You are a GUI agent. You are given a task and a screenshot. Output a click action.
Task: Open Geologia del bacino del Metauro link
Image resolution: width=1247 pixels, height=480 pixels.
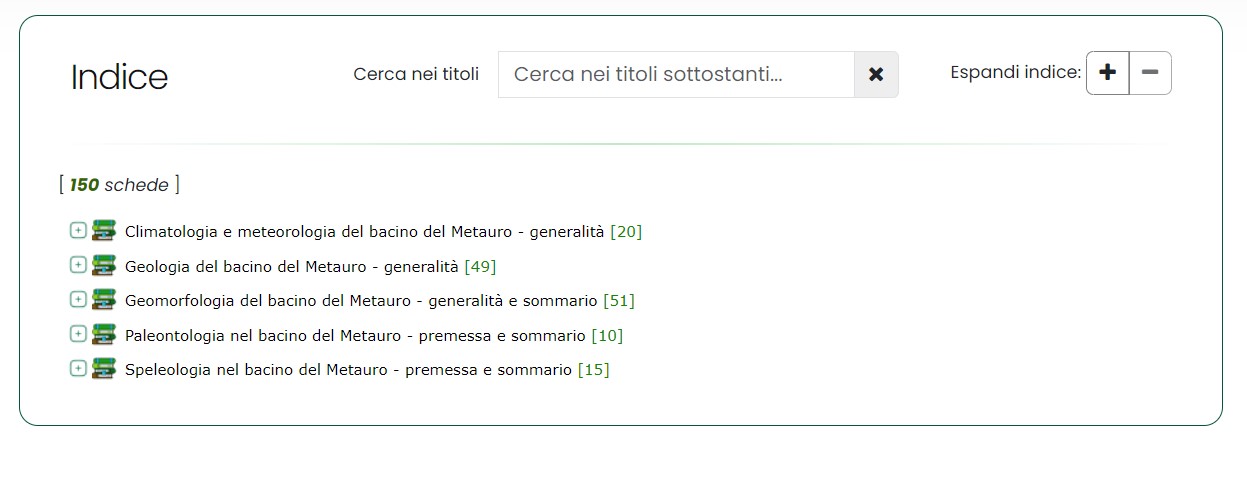click(x=291, y=267)
